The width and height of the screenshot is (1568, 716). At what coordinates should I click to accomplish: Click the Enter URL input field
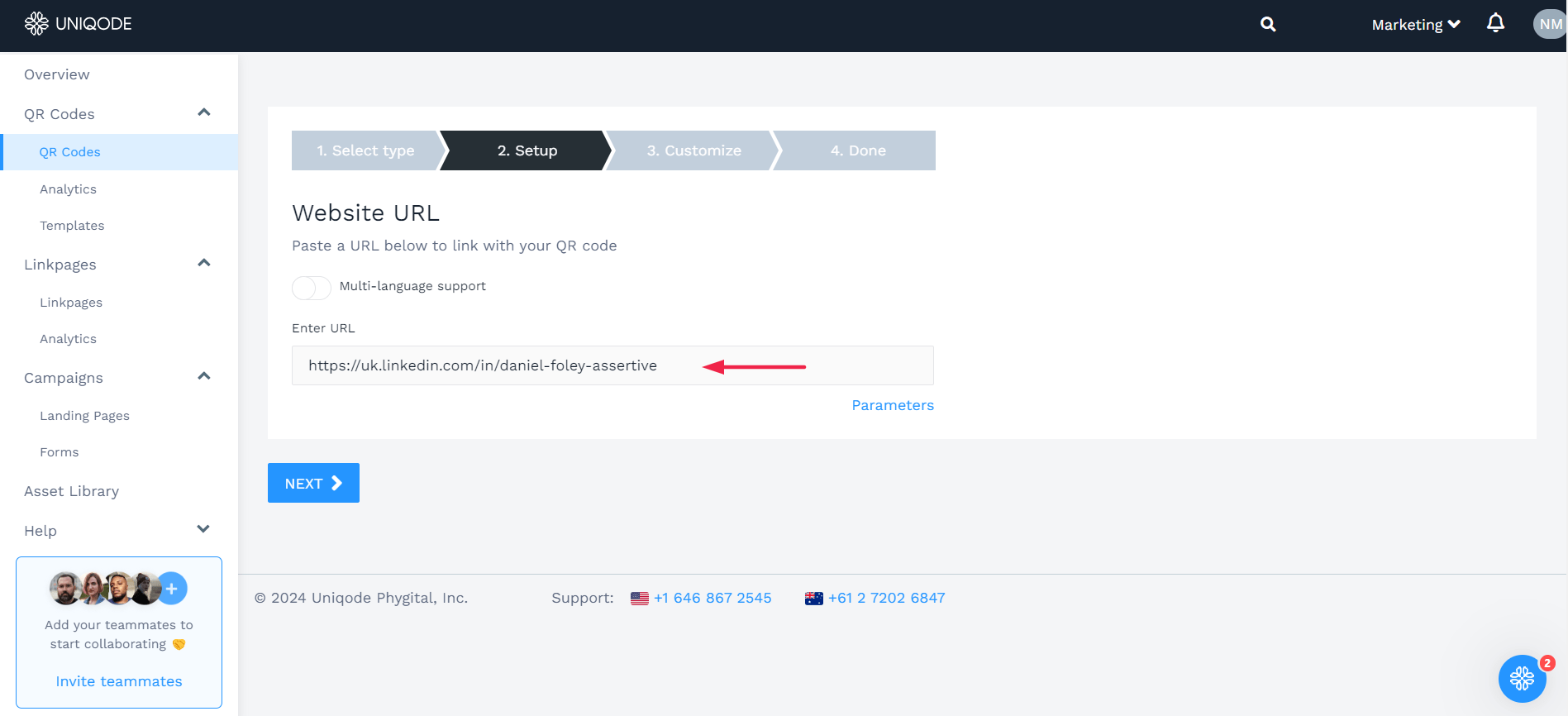click(x=612, y=365)
